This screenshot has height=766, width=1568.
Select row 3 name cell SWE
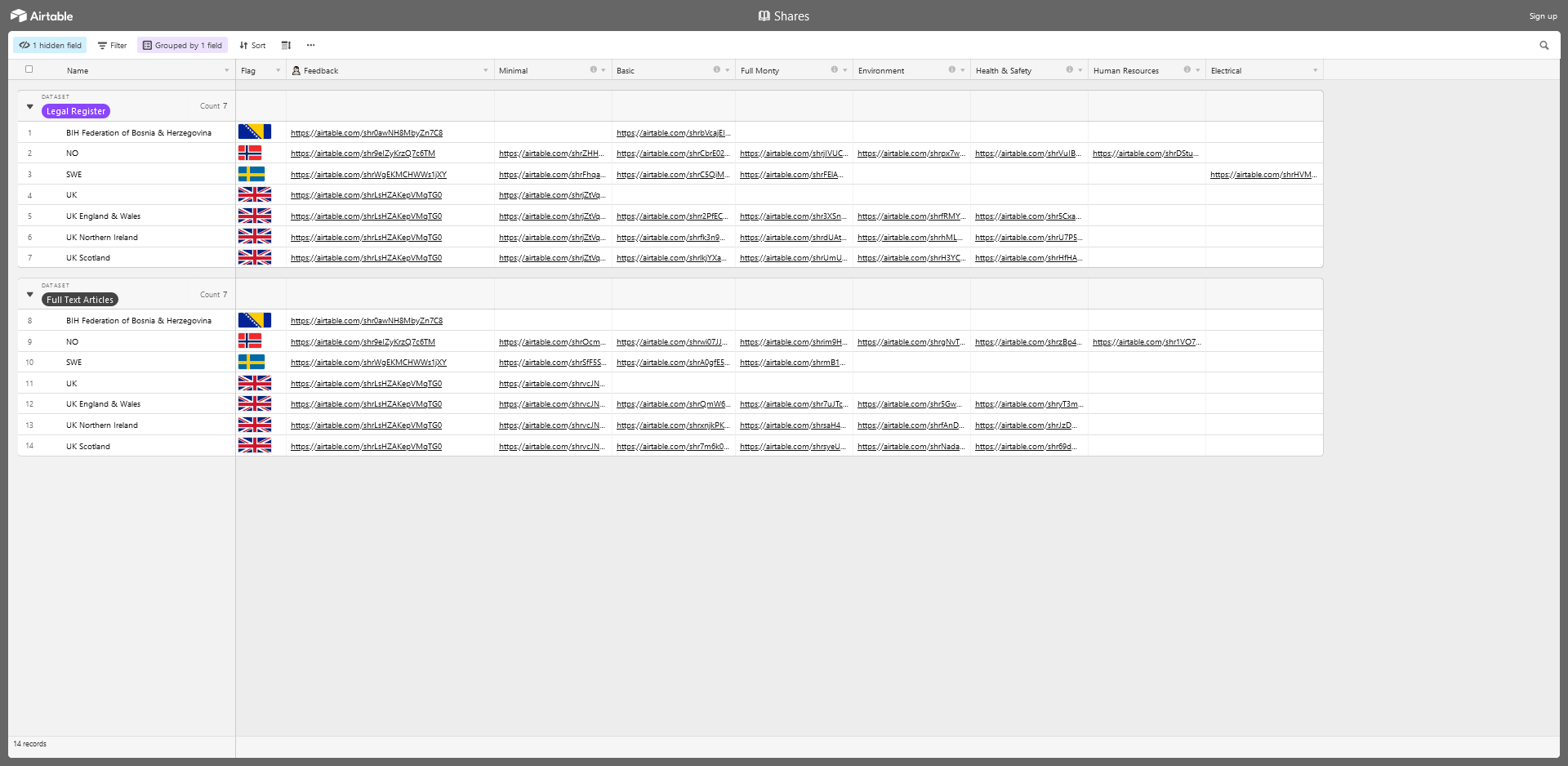[x=74, y=175]
